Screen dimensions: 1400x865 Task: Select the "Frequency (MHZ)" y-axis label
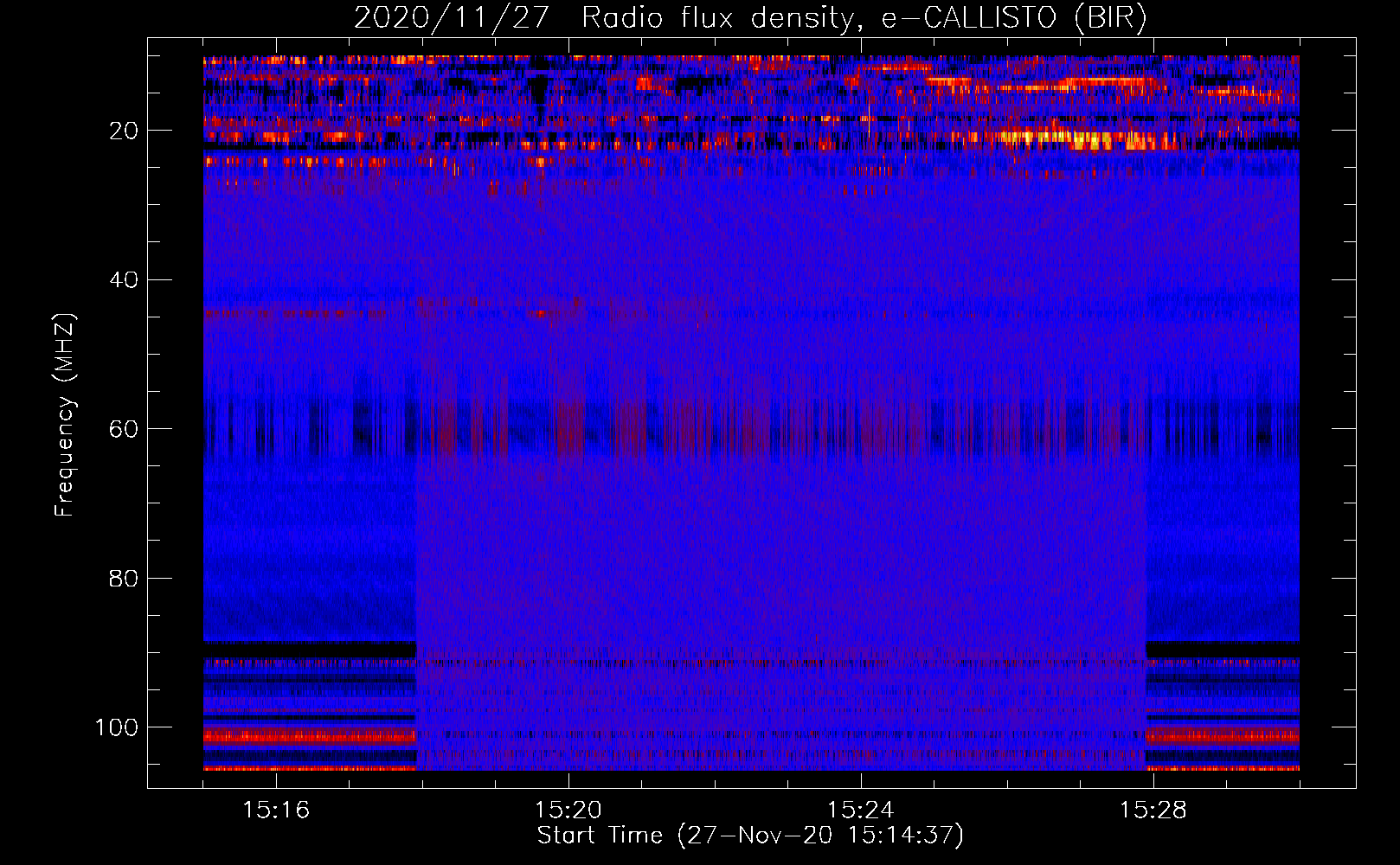tap(65, 415)
